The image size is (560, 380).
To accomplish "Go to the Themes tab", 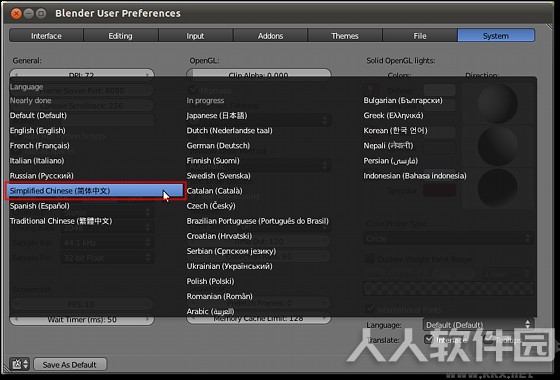I will 345,36.
